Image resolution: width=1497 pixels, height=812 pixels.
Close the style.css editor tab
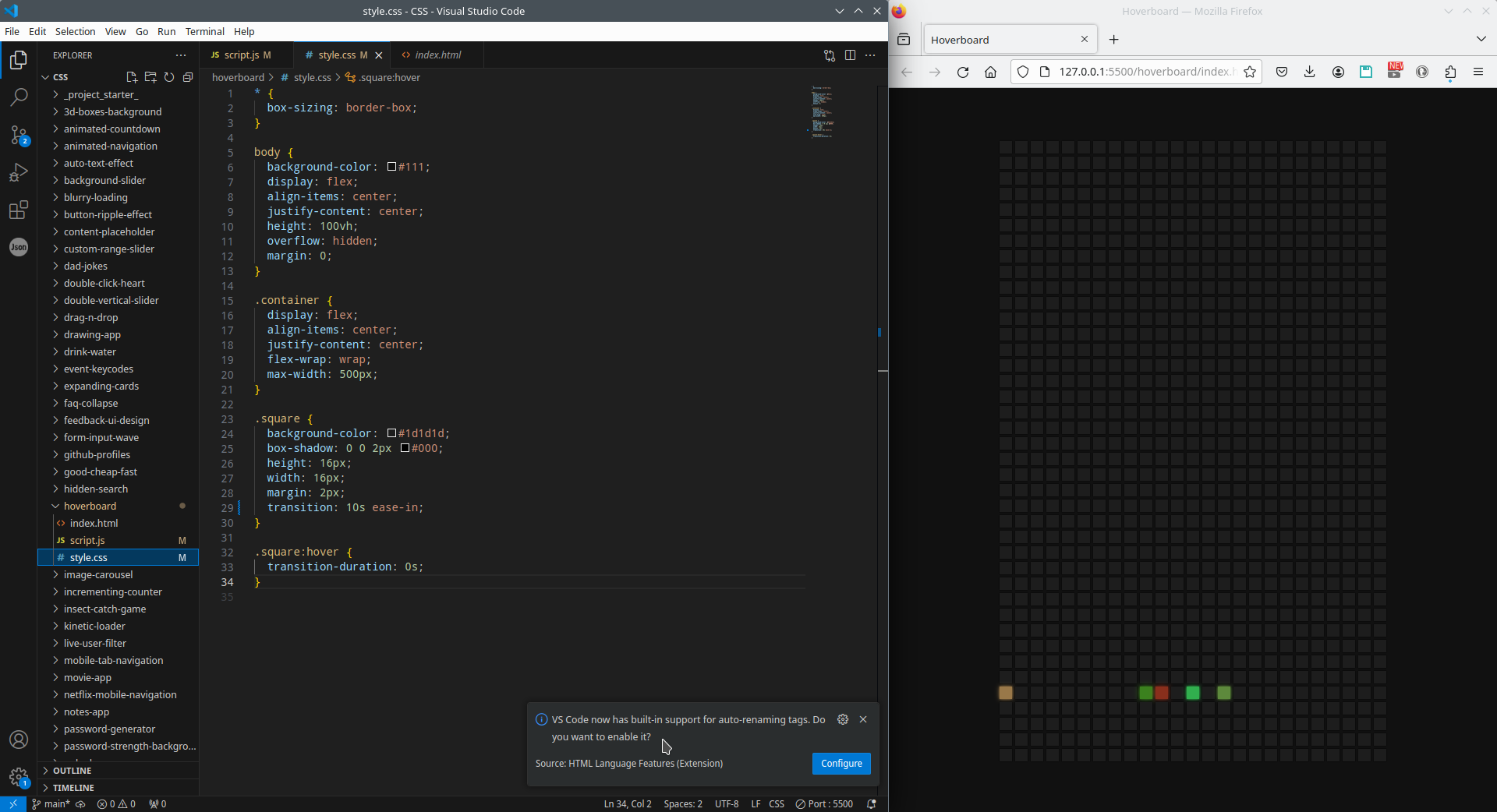pyautogui.click(x=379, y=55)
